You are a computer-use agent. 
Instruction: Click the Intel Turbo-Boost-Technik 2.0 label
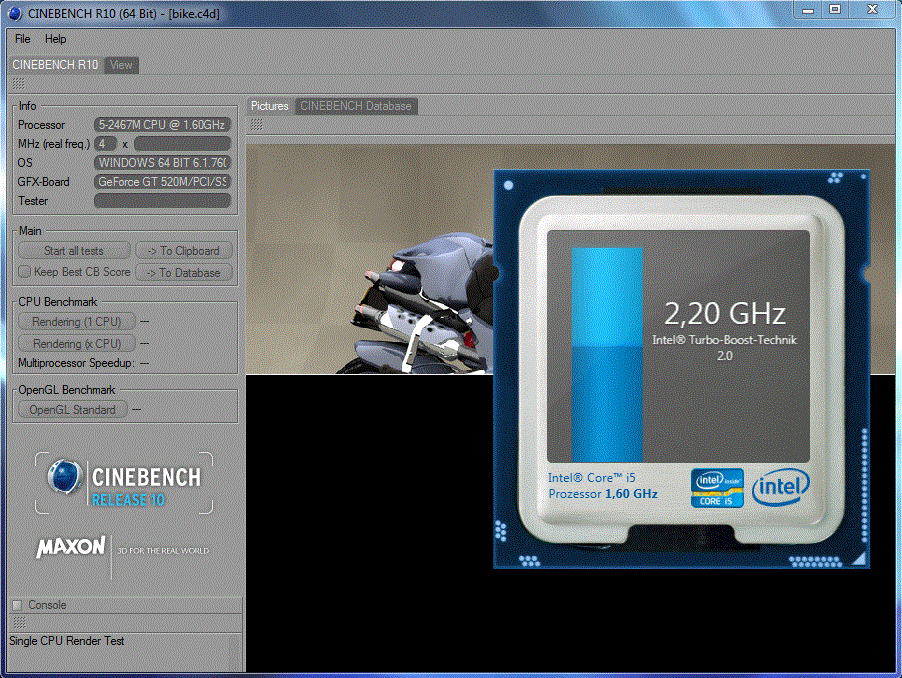point(724,347)
